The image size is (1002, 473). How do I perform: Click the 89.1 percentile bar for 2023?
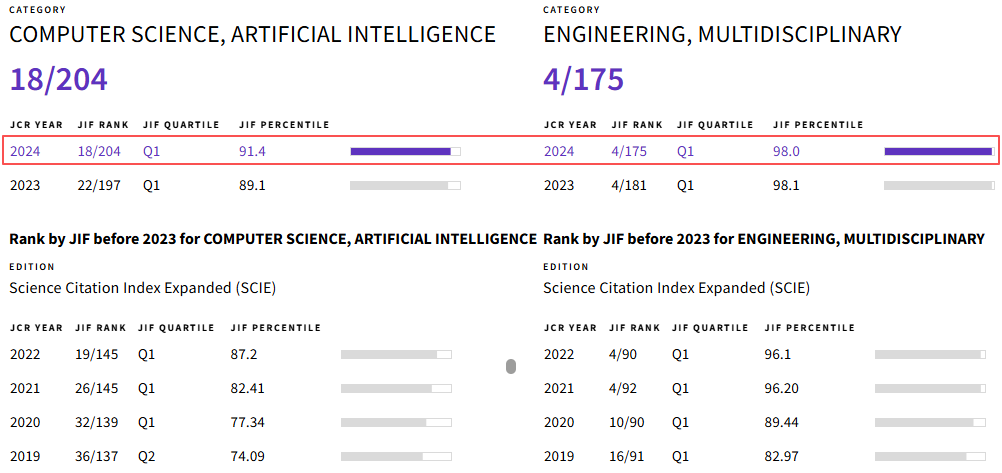point(405,185)
